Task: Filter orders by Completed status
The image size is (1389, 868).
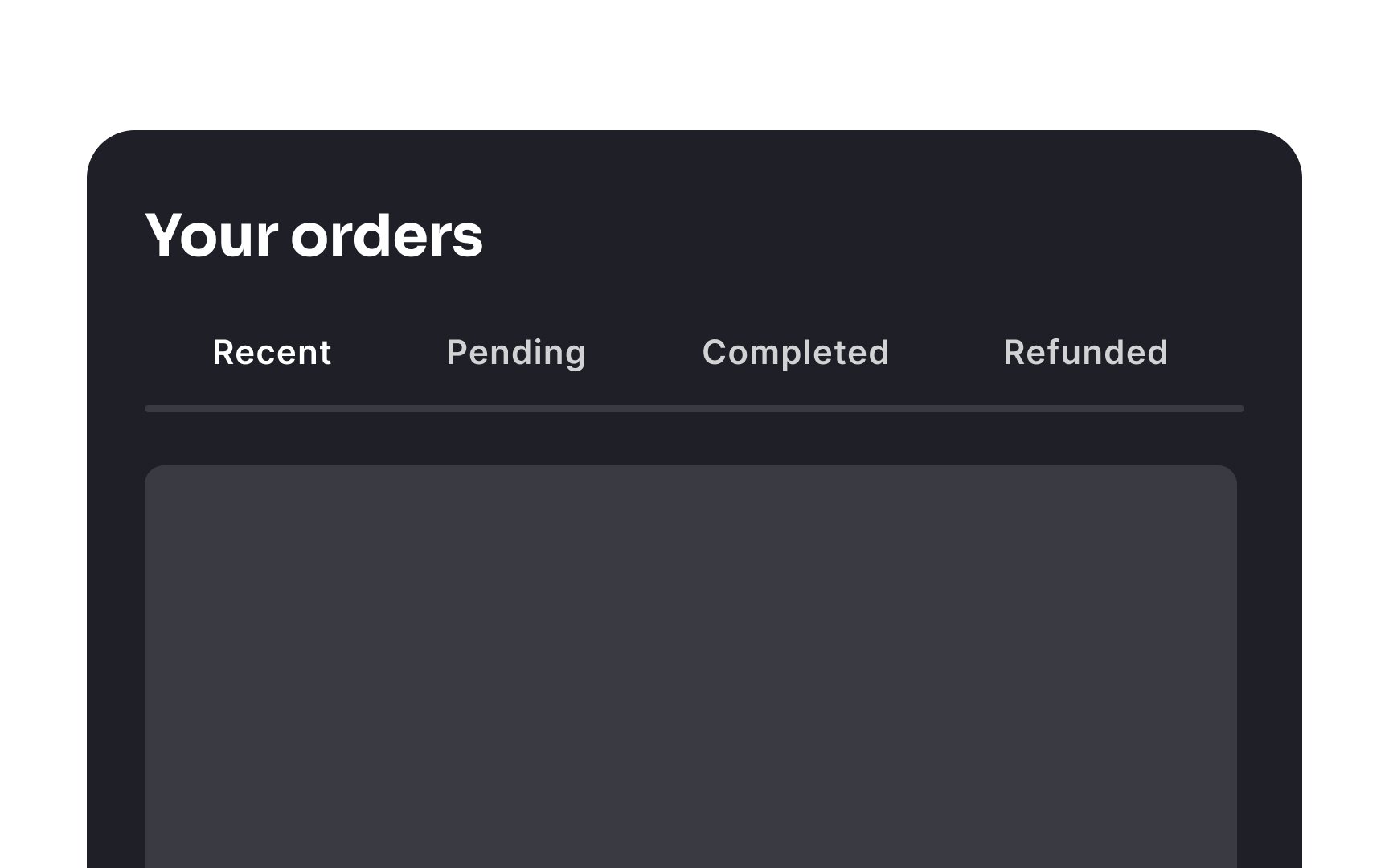Action: pyautogui.click(x=796, y=354)
